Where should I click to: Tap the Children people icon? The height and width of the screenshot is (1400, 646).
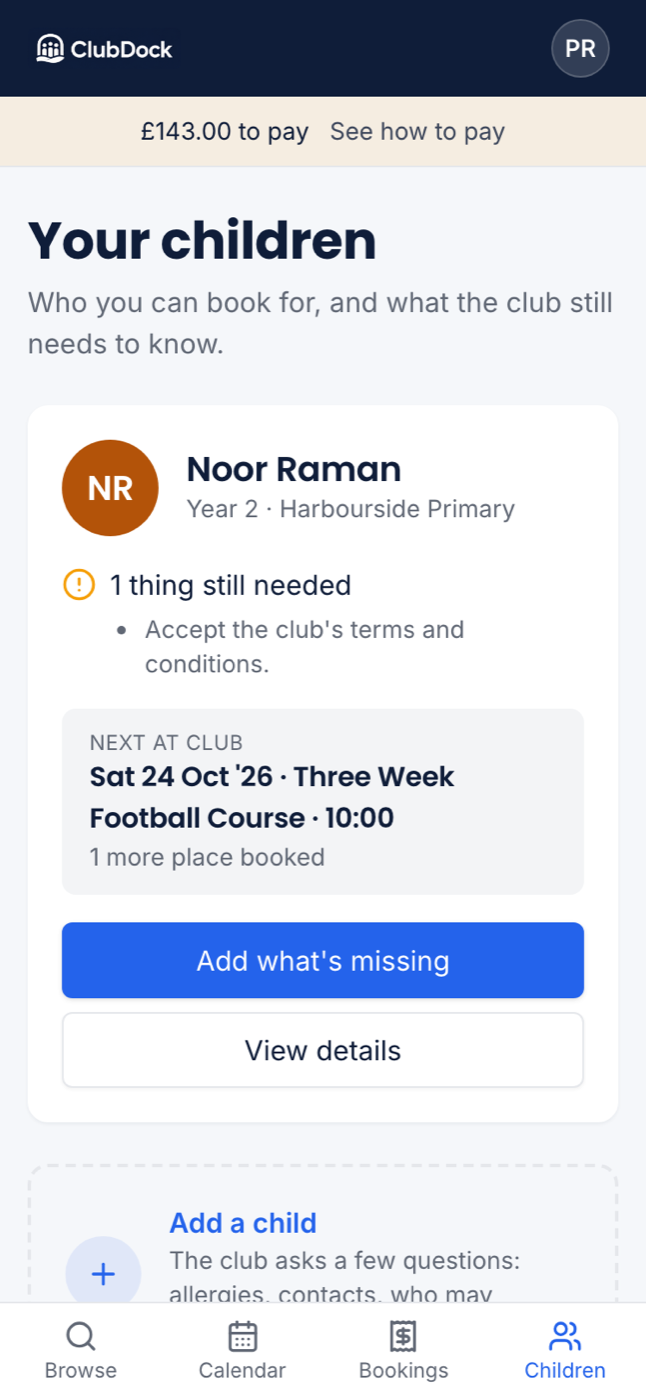click(x=565, y=1336)
